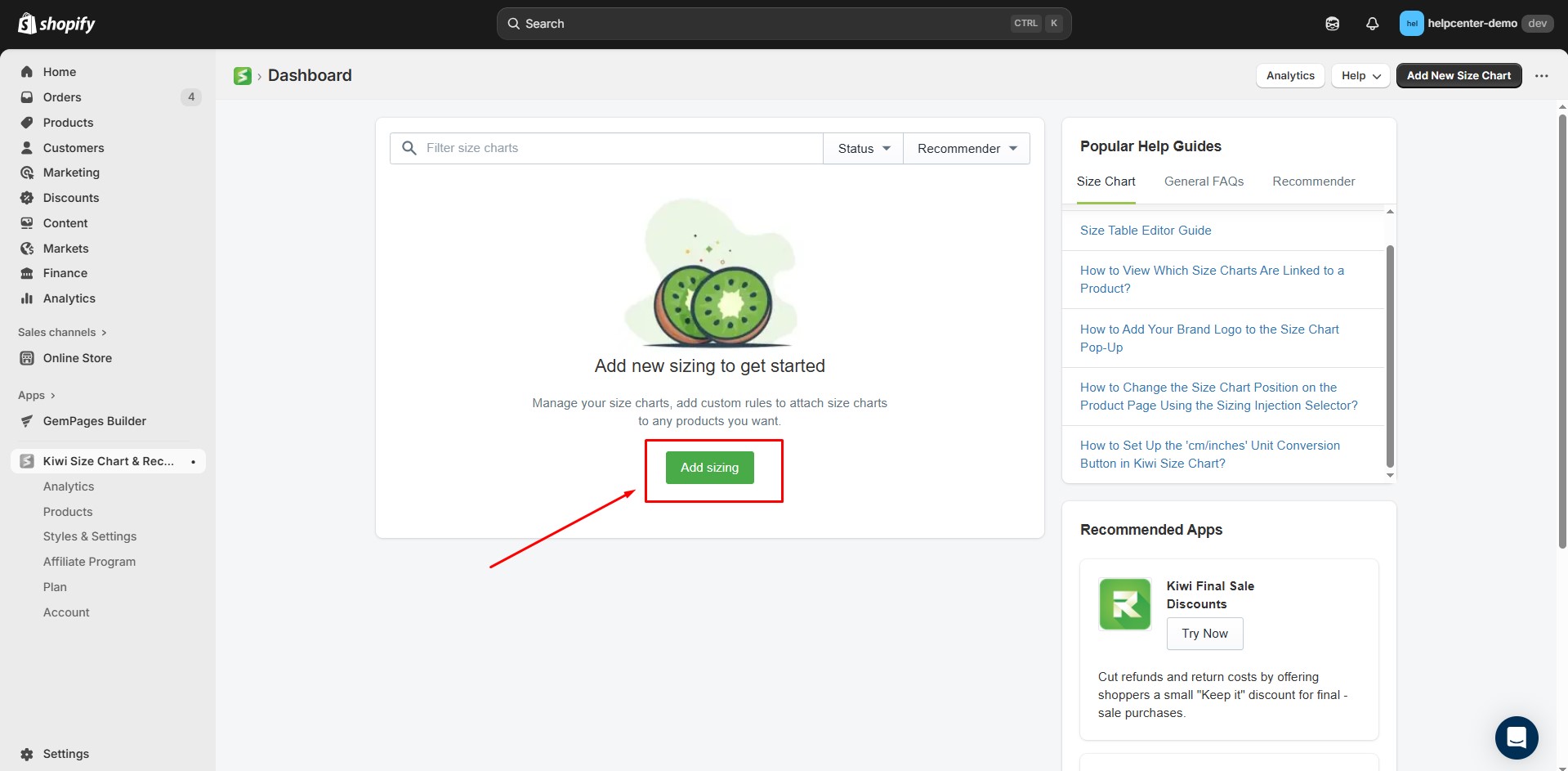Click the helpcenter-demo avatar icon
The height and width of the screenshot is (771, 1568).
click(1412, 24)
